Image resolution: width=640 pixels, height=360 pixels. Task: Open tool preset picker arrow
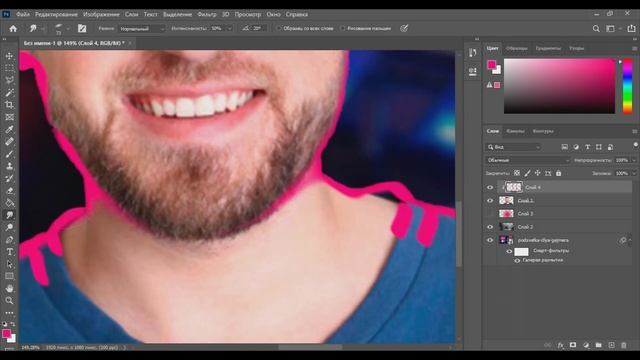(x=43, y=29)
